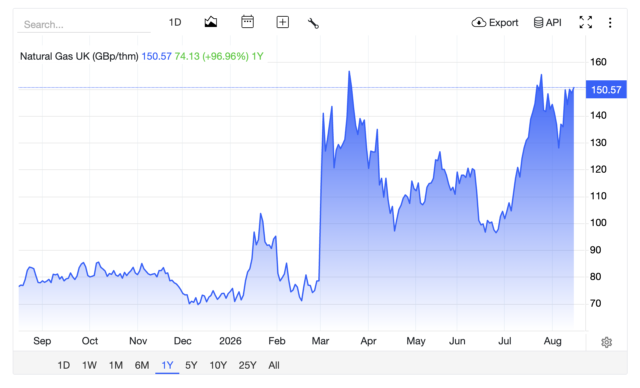640x388 pixels.
Task: Open chart settings gear
Action: coord(607,342)
